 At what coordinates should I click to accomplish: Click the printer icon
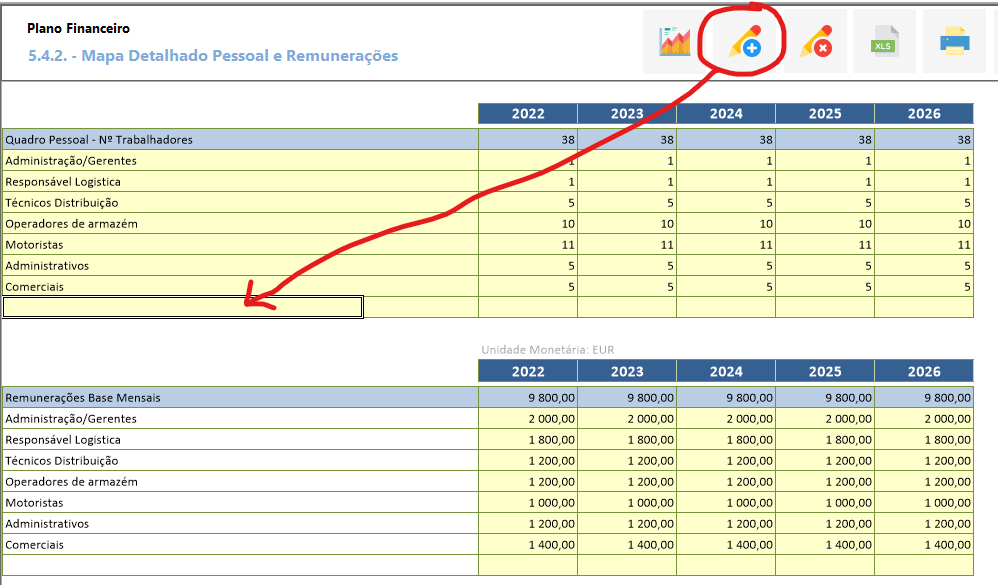pos(954,42)
